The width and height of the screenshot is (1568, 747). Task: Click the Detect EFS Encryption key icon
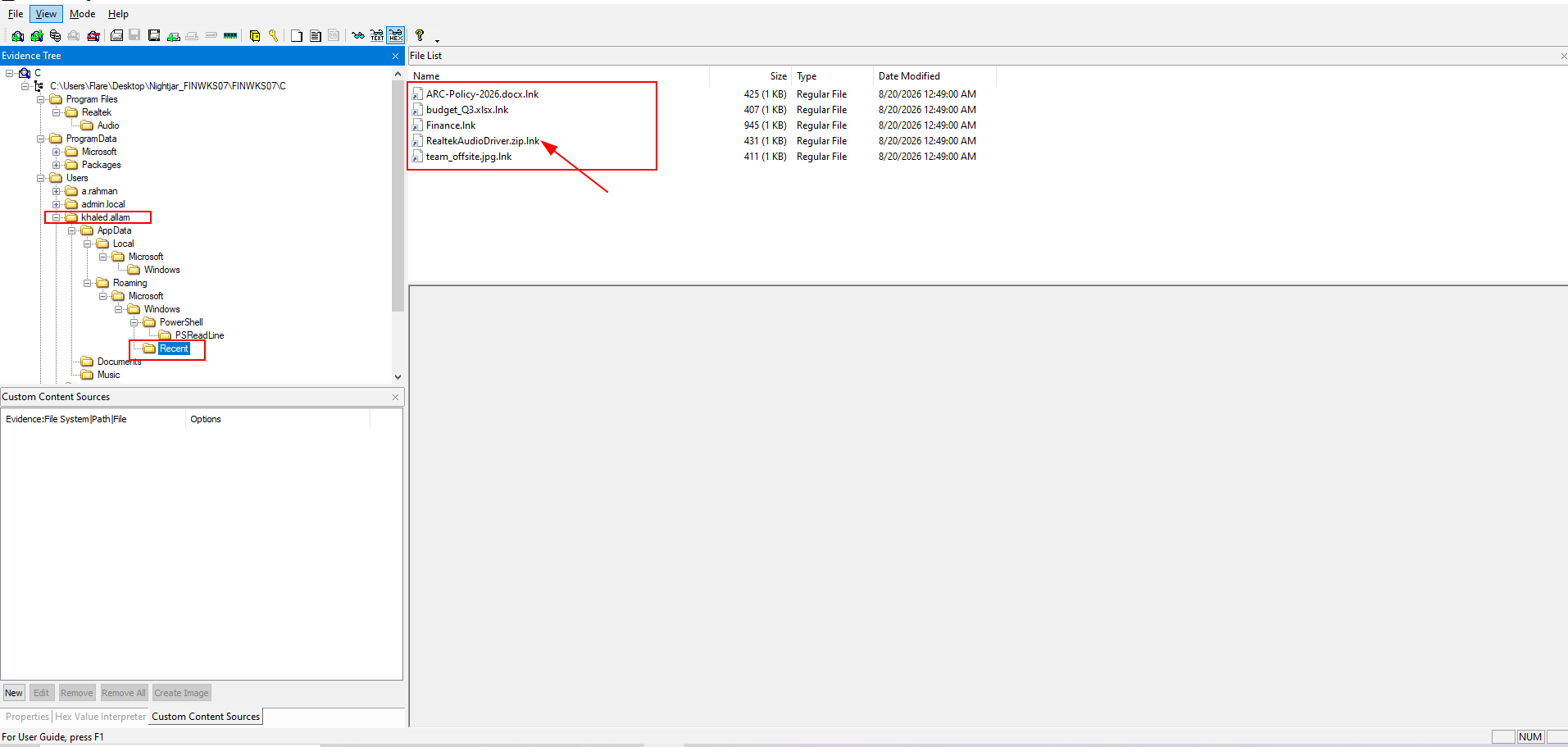click(x=274, y=36)
